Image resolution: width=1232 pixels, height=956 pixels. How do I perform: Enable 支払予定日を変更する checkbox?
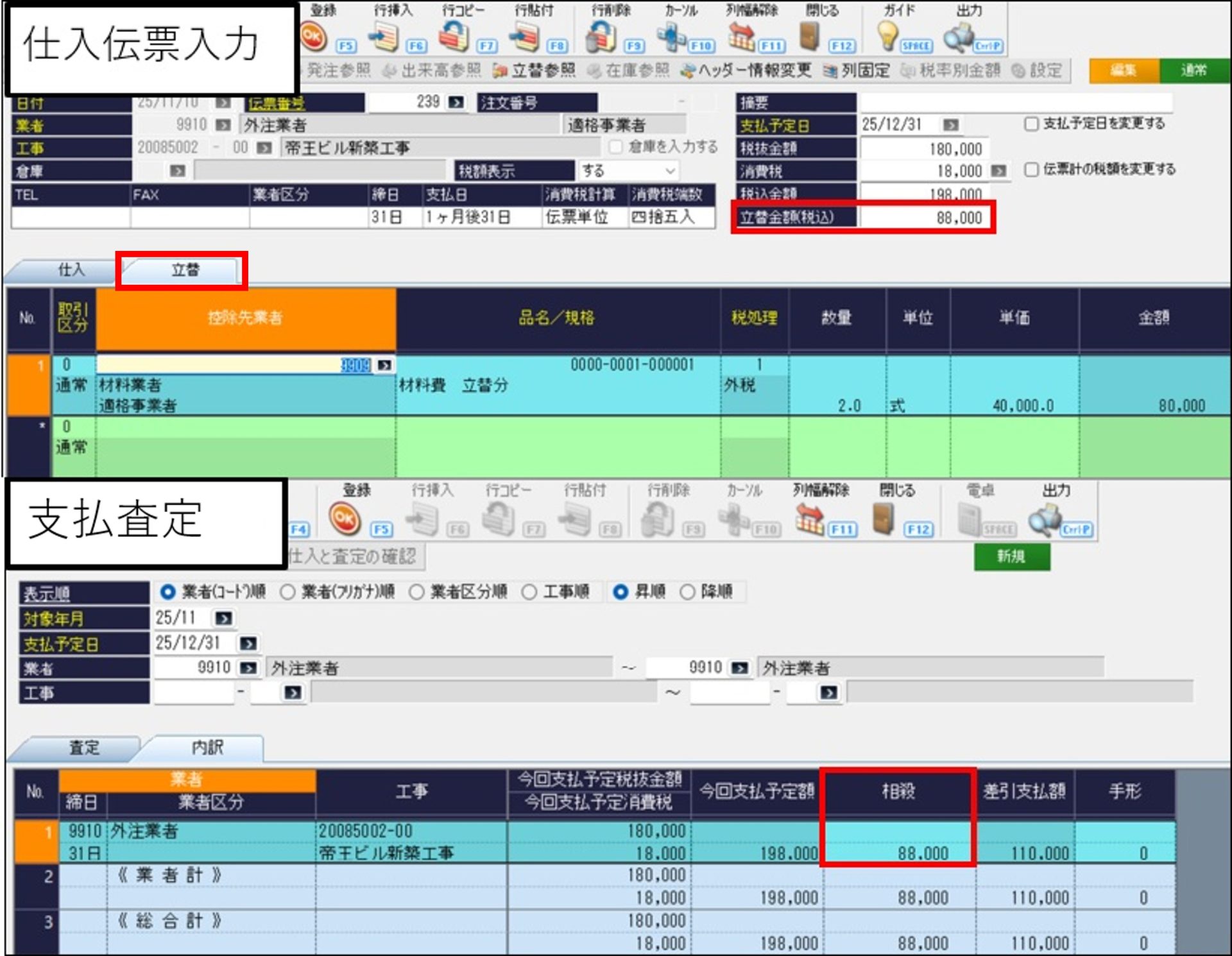point(1031,124)
